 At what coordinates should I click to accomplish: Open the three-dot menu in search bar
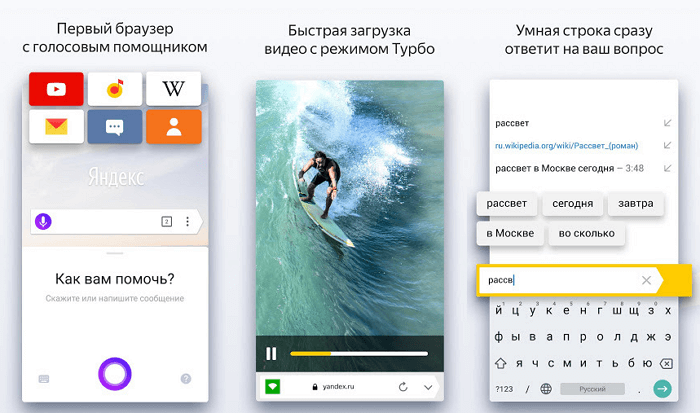pyautogui.click(x=187, y=221)
